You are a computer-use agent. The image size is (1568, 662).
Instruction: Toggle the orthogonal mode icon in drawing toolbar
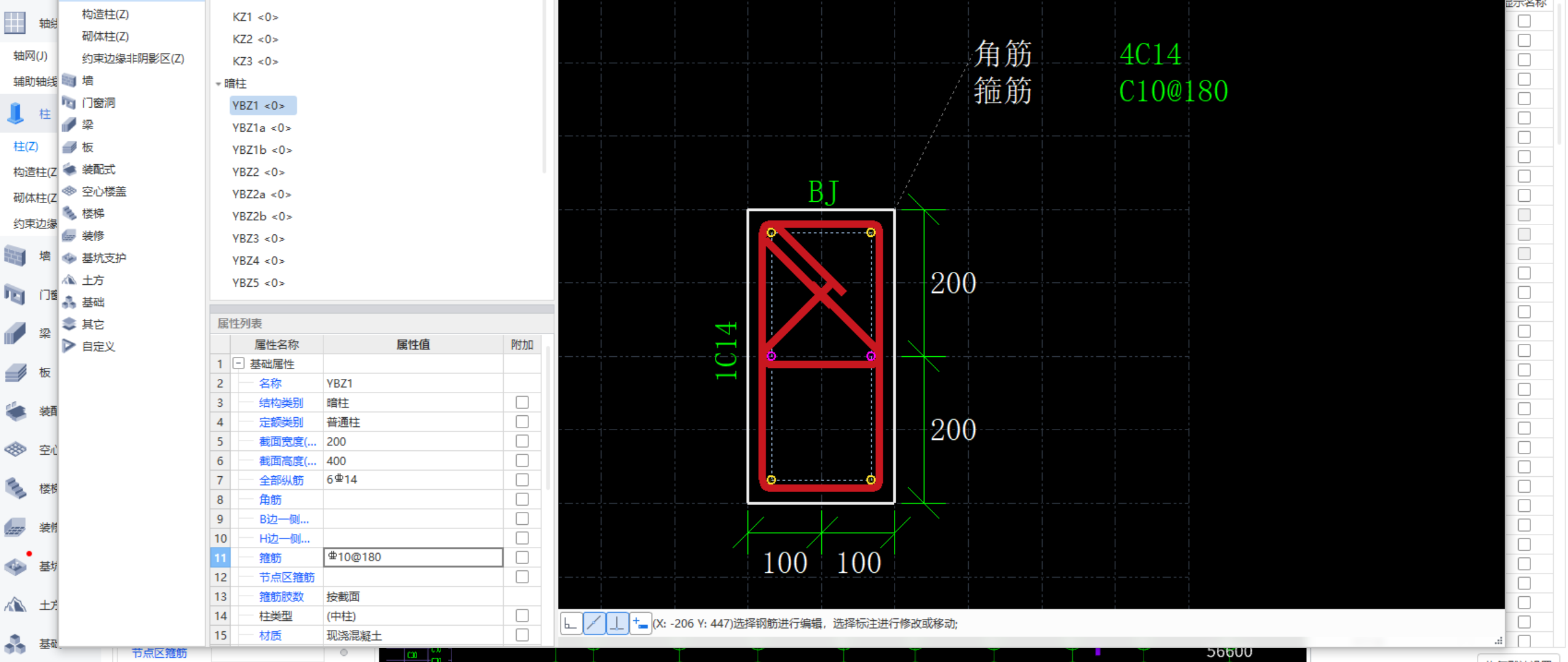[570, 623]
